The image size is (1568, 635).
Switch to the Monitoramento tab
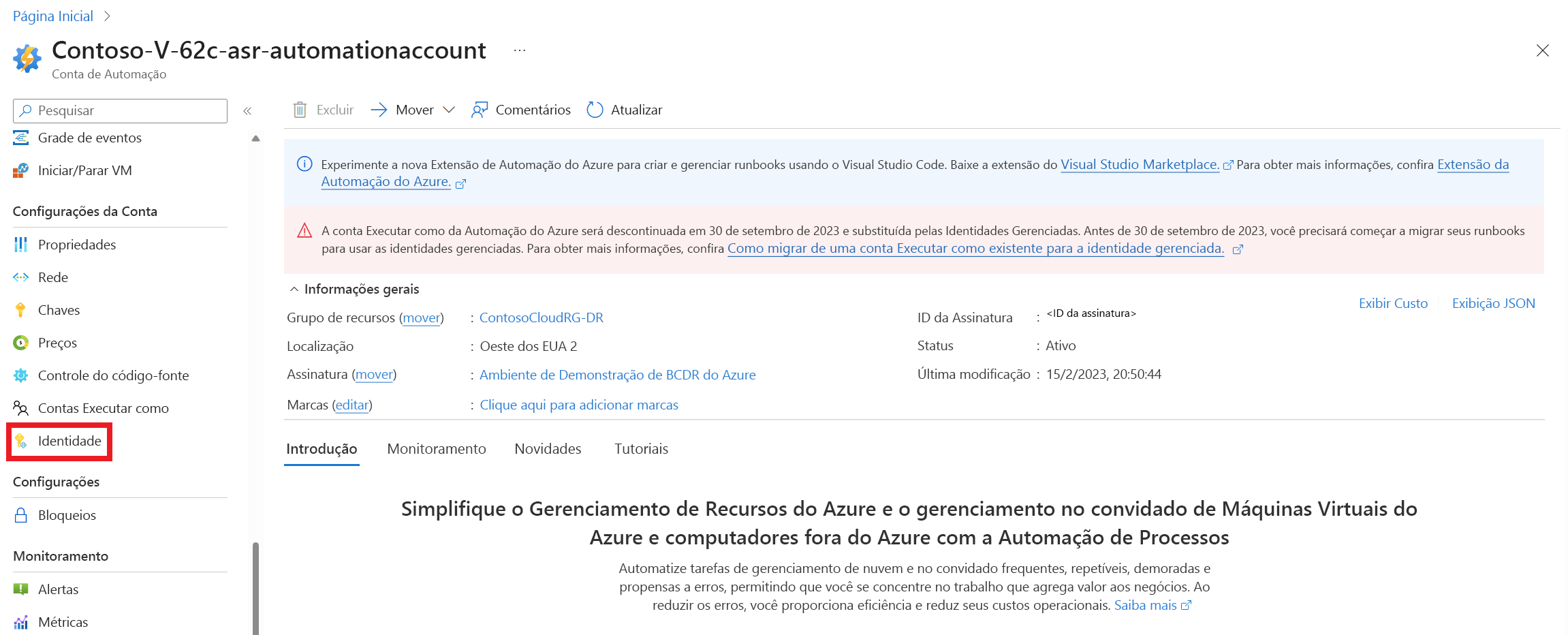(x=437, y=449)
